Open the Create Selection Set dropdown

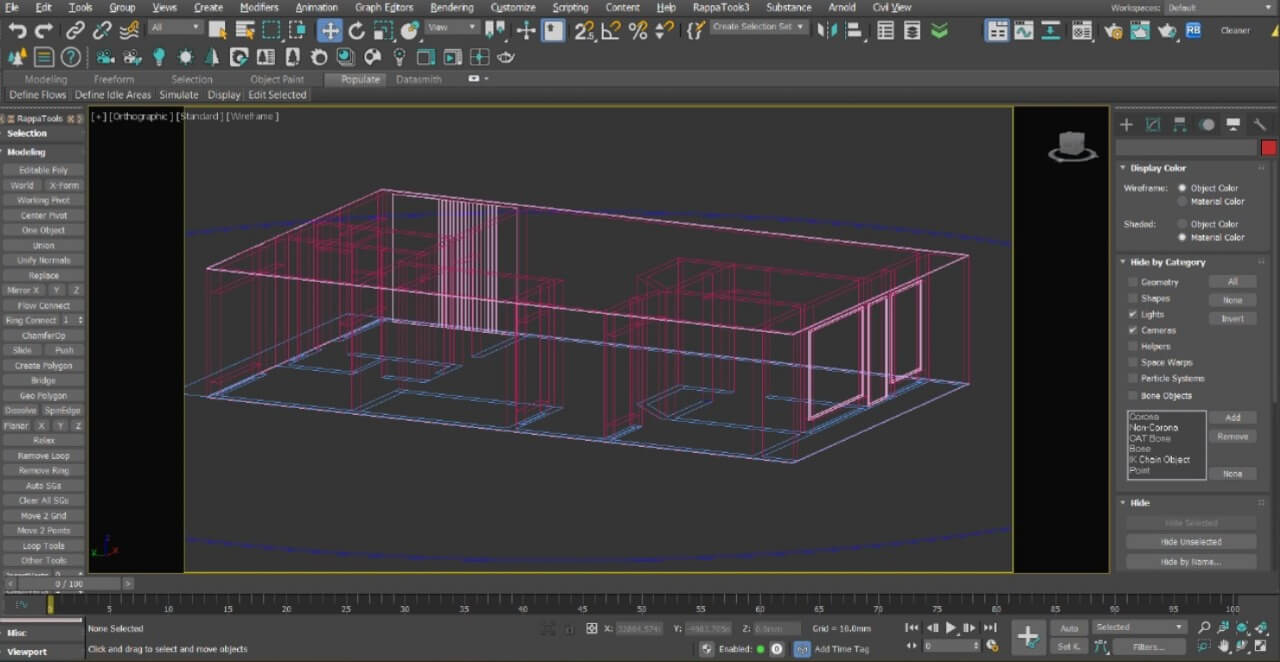click(759, 27)
